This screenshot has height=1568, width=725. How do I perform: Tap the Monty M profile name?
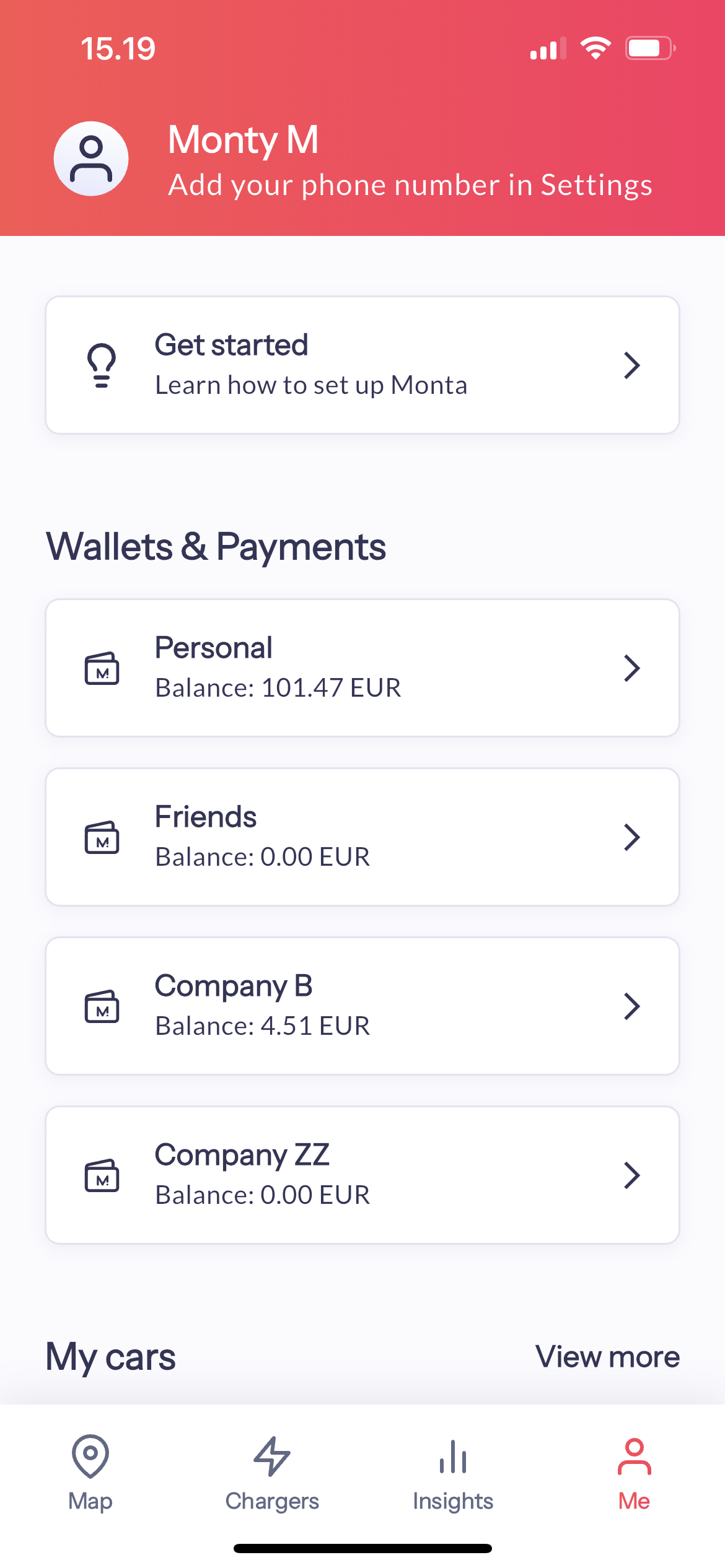point(243,139)
